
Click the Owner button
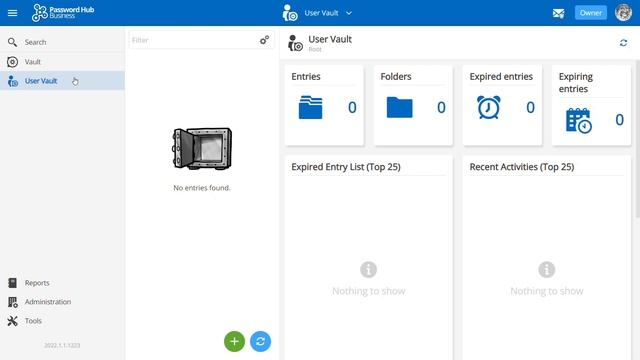(x=591, y=13)
